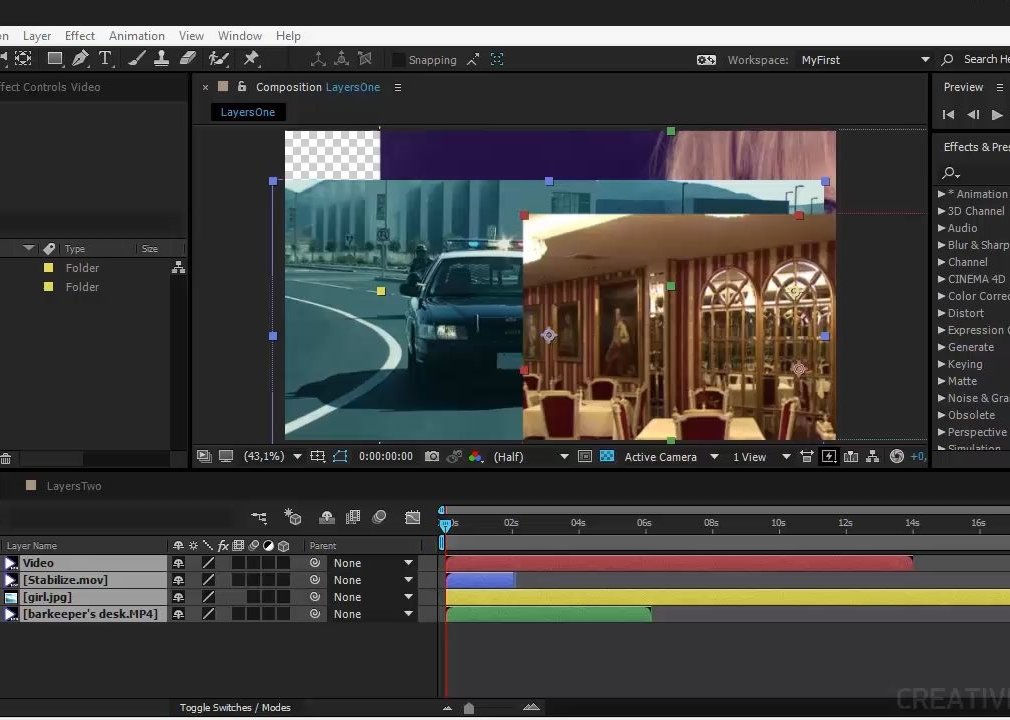Open the resolution dropdown showing Half
1010x720 pixels.
[x=531, y=457]
